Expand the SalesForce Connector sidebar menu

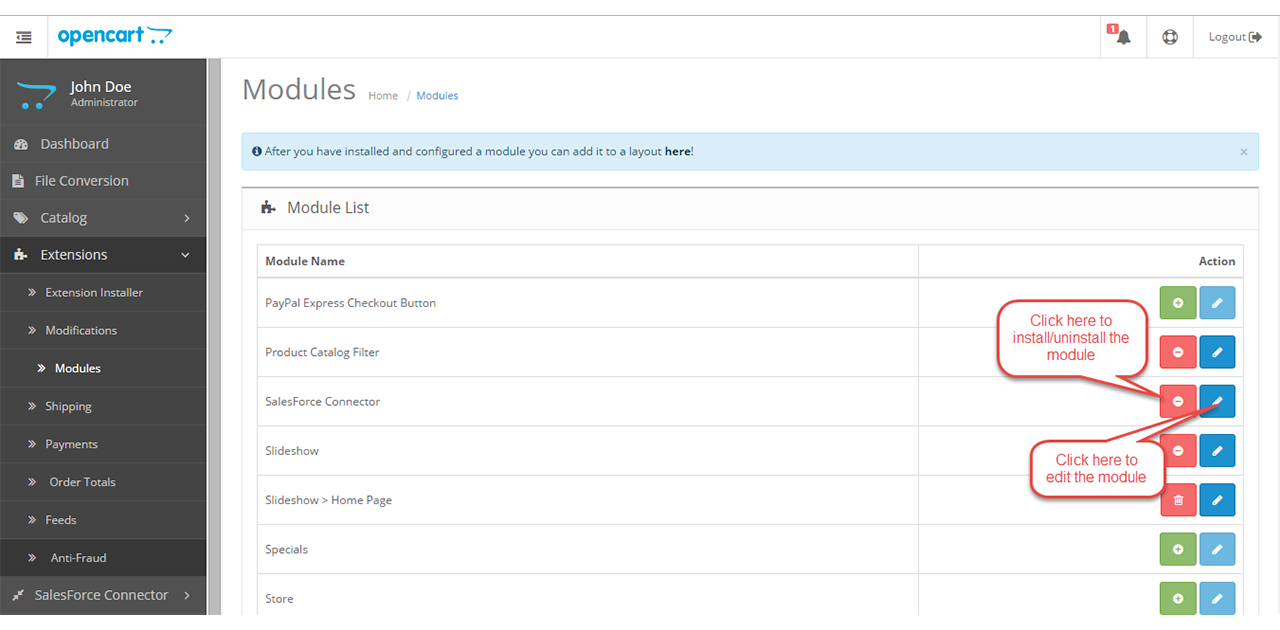(x=103, y=595)
